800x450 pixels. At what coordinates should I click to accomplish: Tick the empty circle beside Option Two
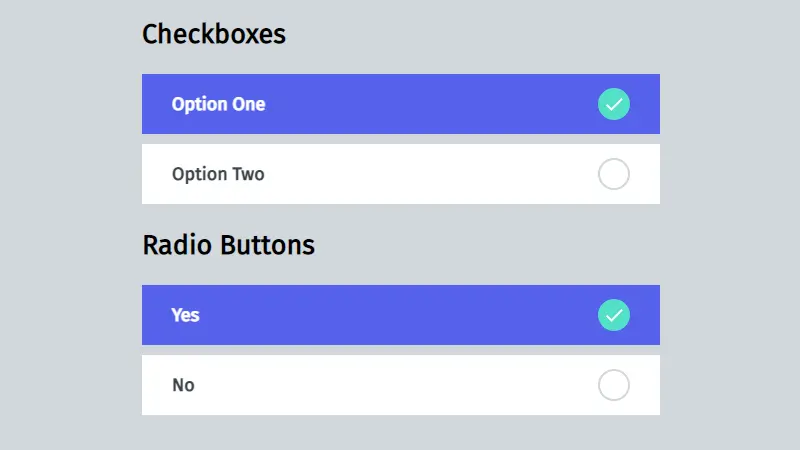[x=614, y=174]
